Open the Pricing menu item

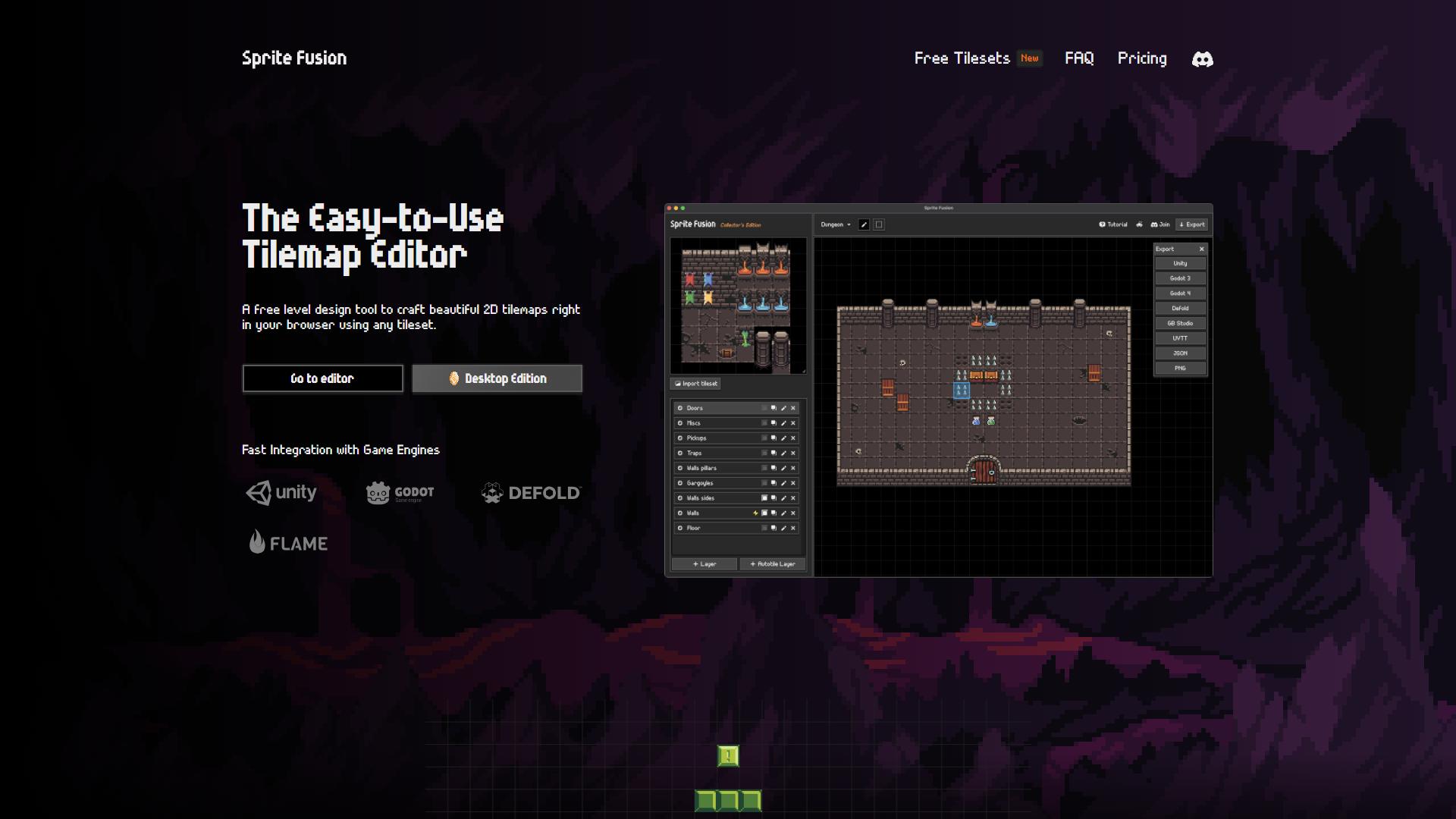coord(1142,58)
